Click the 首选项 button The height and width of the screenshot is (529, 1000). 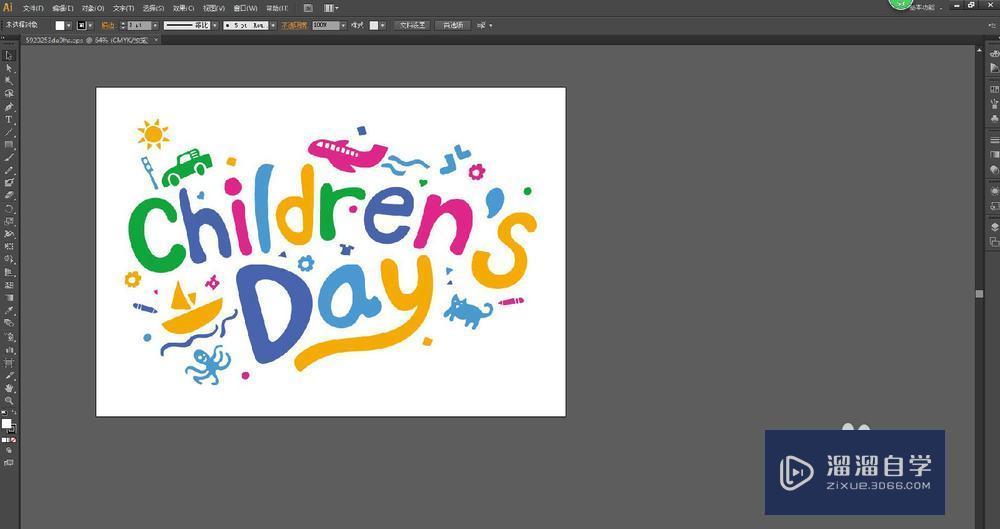[x=453, y=26]
